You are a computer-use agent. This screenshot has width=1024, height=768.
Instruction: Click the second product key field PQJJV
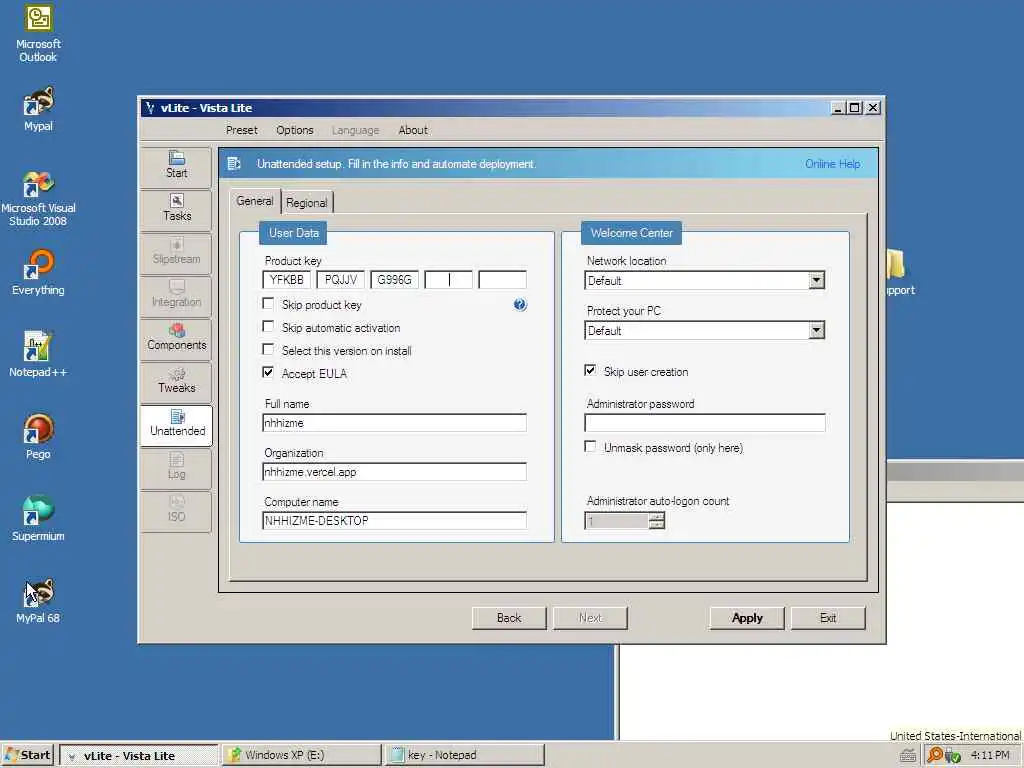tap(341, 280)
